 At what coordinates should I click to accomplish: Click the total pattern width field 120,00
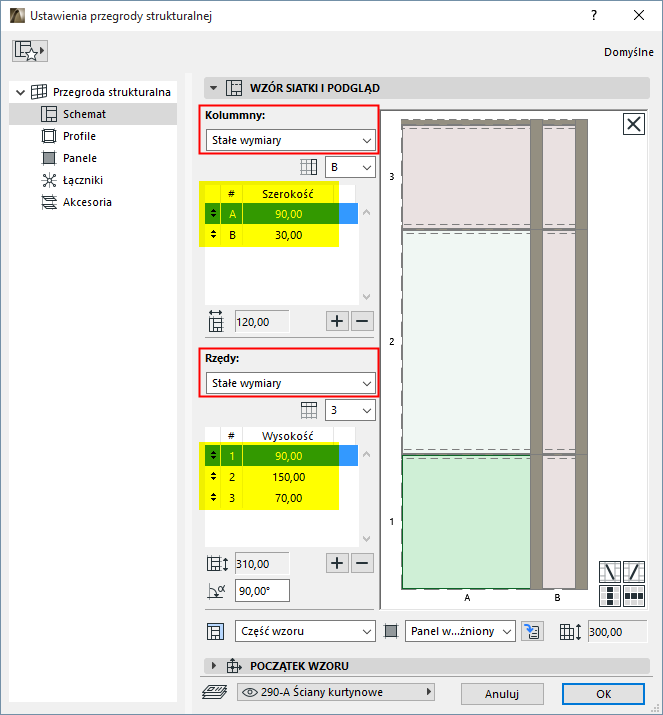262,322
